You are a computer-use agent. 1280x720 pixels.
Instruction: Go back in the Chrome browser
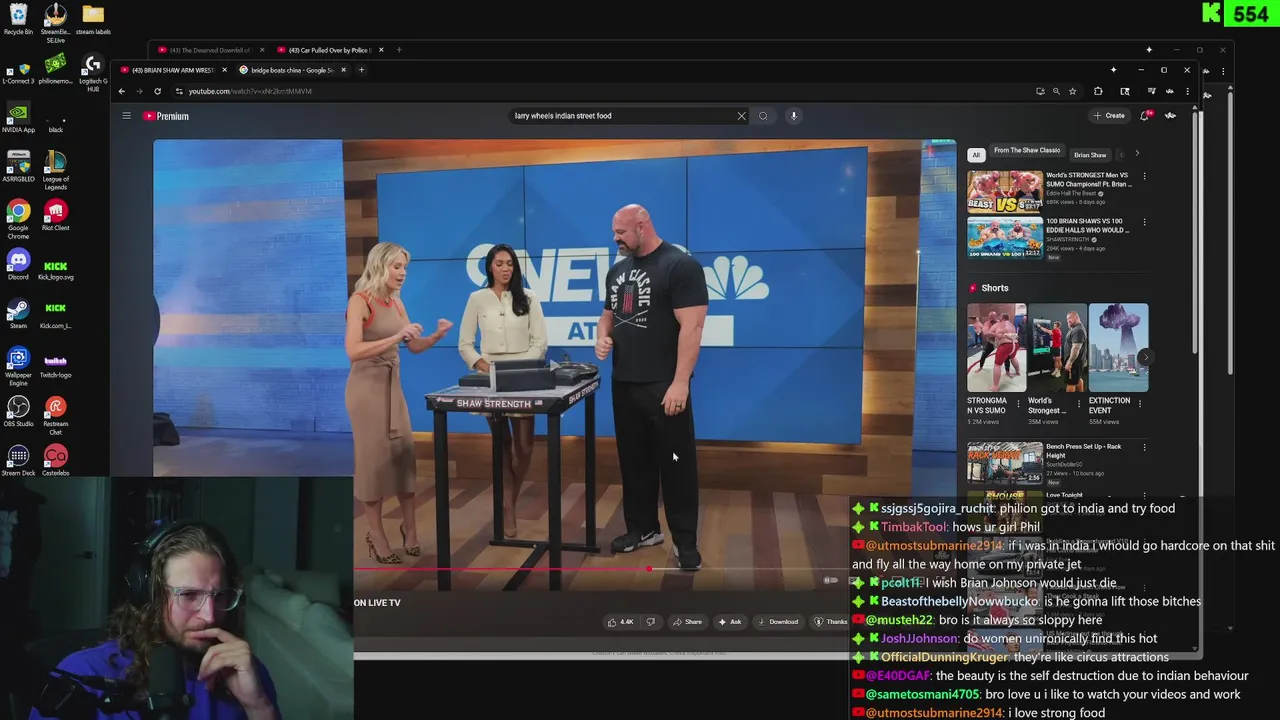(x=122, y=91)
